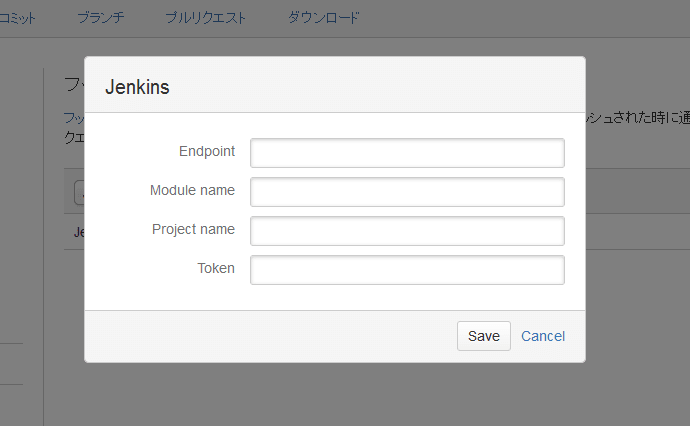690x426 pixels.
Task: Click the Jenkins dialog title
Action: [137, 88]
